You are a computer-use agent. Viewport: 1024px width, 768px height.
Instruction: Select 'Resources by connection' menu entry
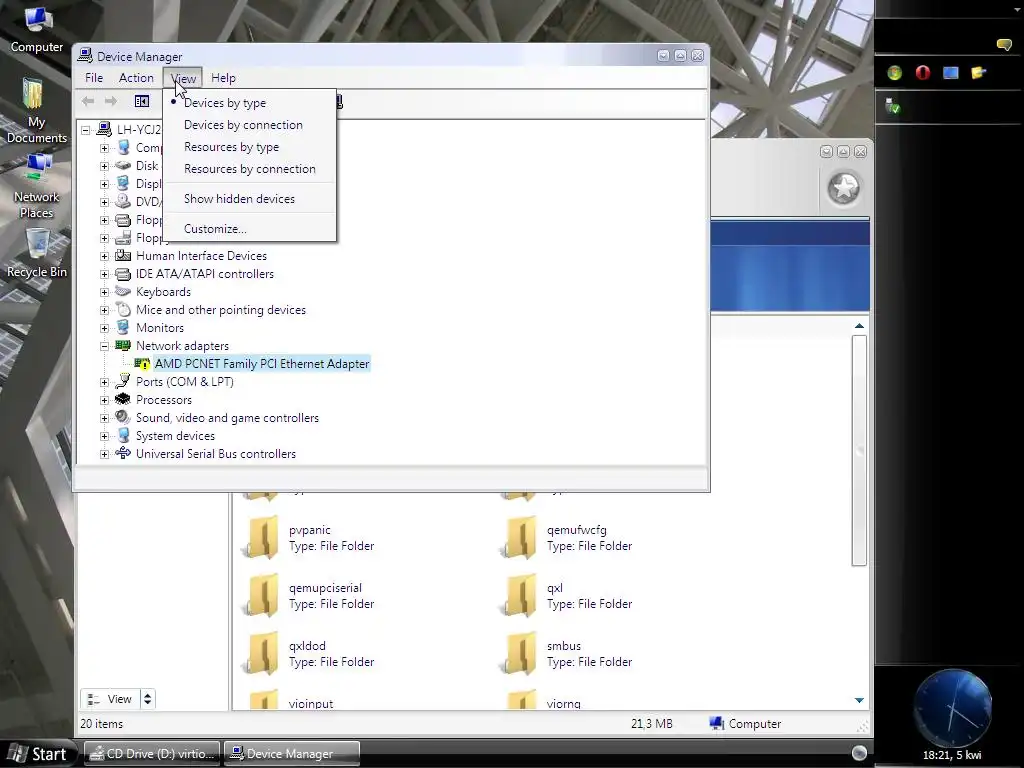pyautogui.click(x=249, y=168)
